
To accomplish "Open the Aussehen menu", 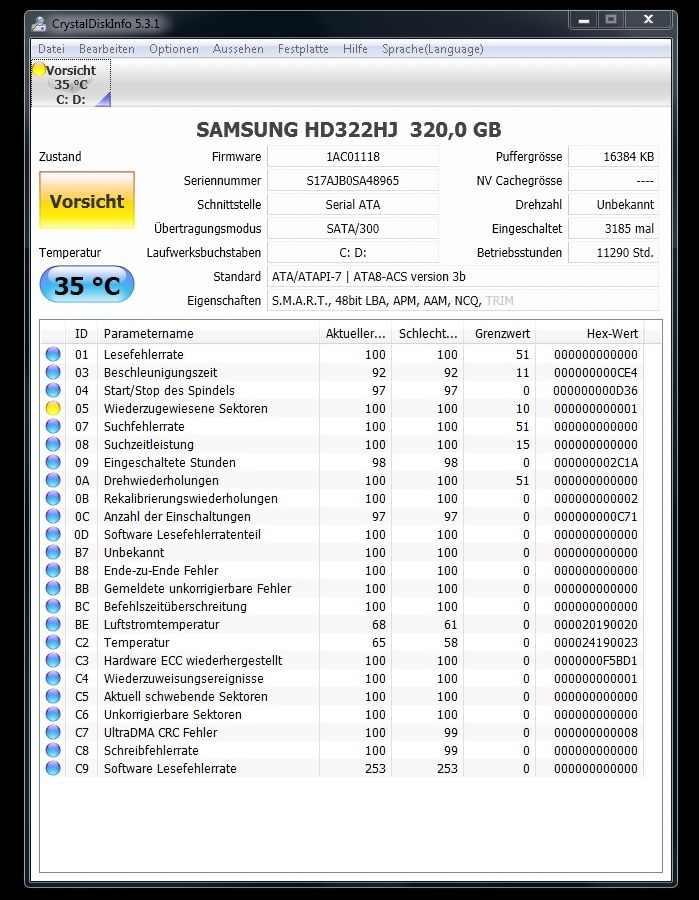I will 238,49.
